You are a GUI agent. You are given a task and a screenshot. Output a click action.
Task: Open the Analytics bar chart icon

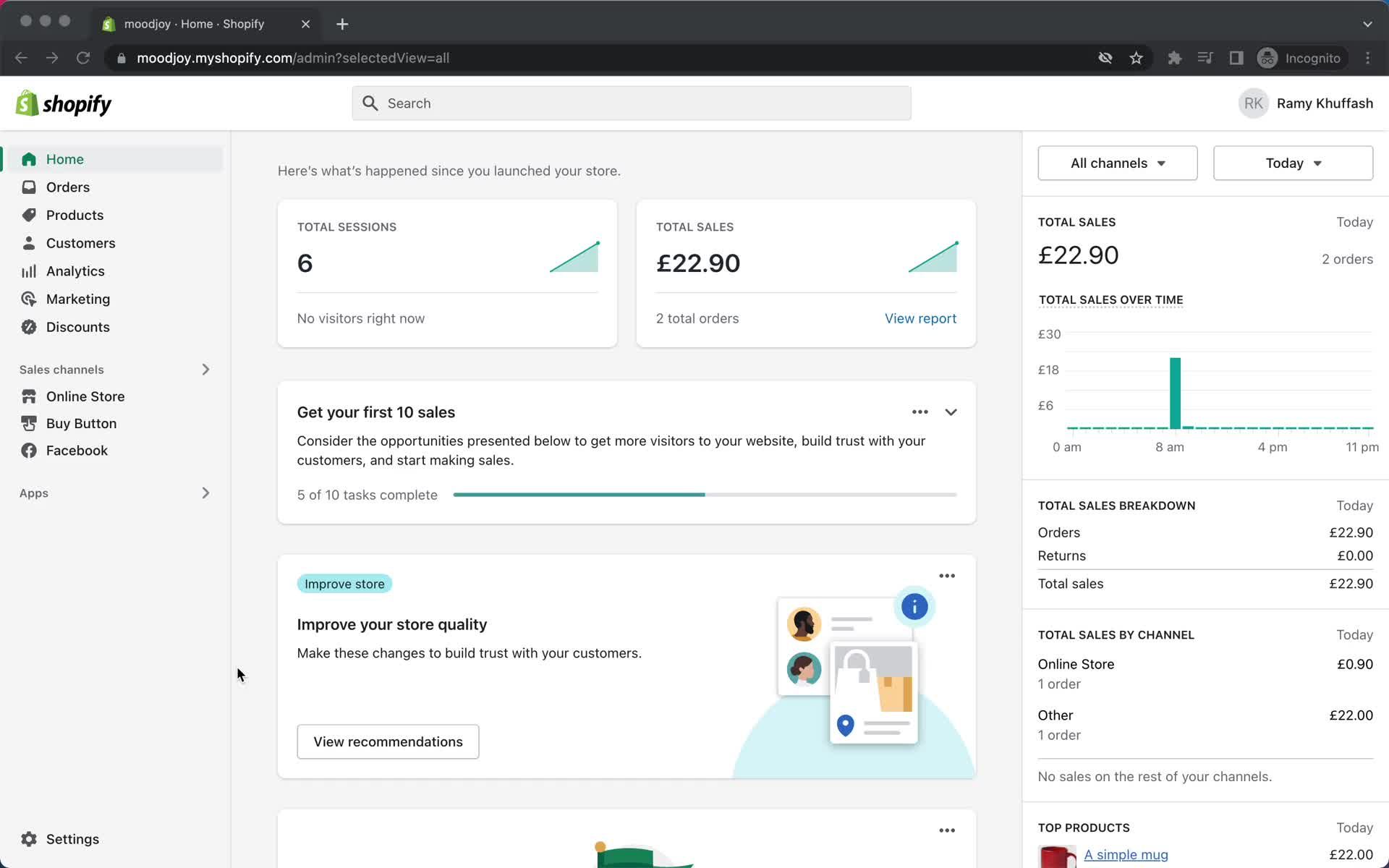[x=29, y=271]
